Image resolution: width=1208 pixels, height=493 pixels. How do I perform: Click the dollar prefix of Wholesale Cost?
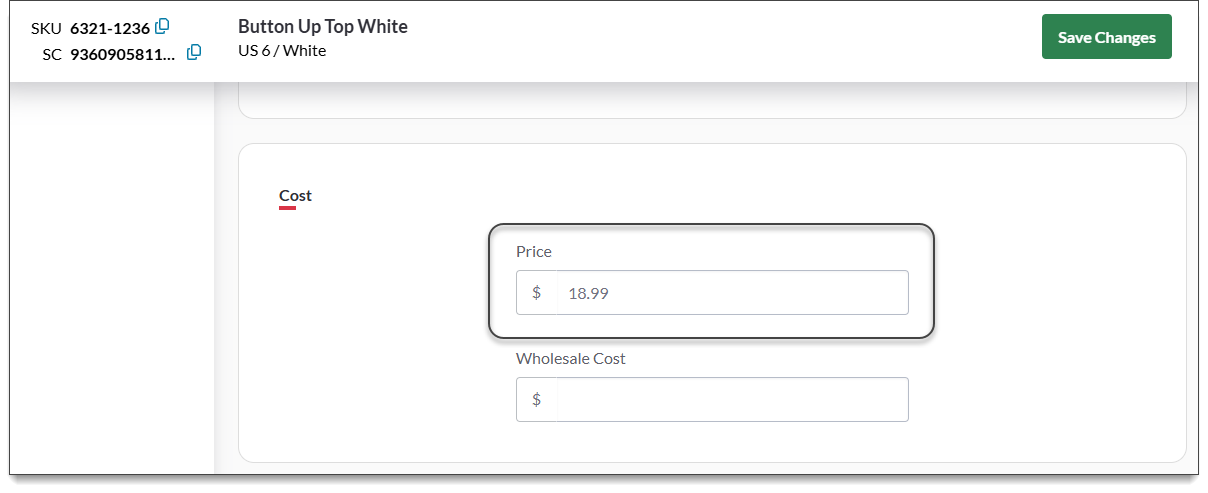pos(537,400)
